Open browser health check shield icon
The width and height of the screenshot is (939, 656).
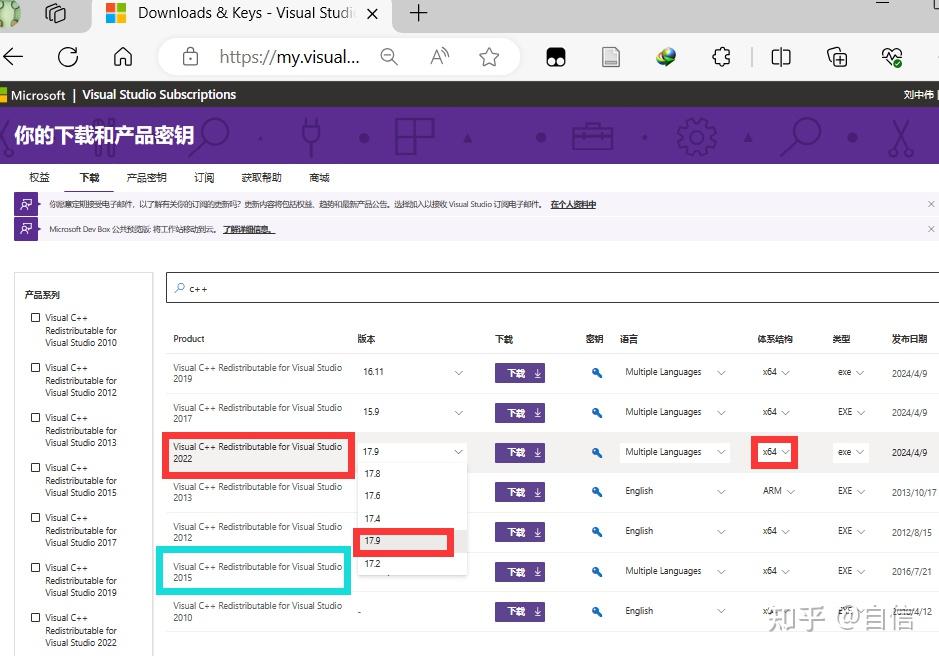[893, 57]
